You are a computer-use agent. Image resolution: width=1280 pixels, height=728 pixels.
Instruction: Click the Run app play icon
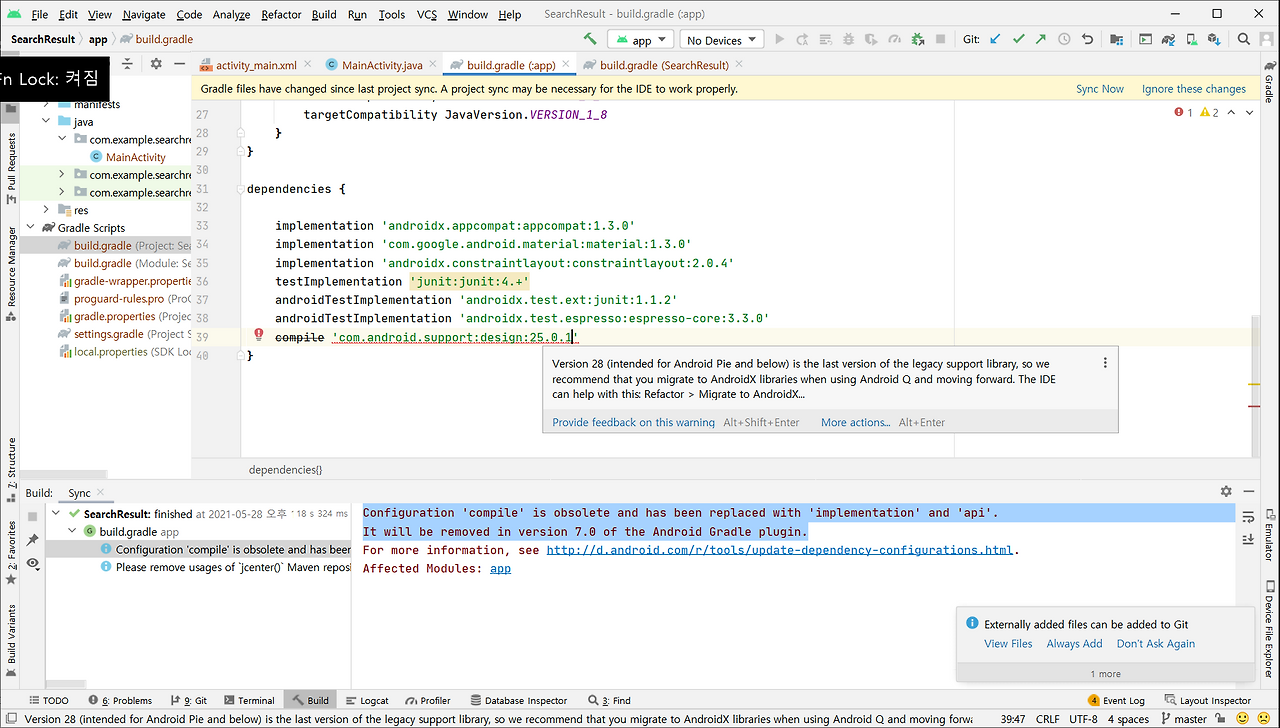click(779, 40)
